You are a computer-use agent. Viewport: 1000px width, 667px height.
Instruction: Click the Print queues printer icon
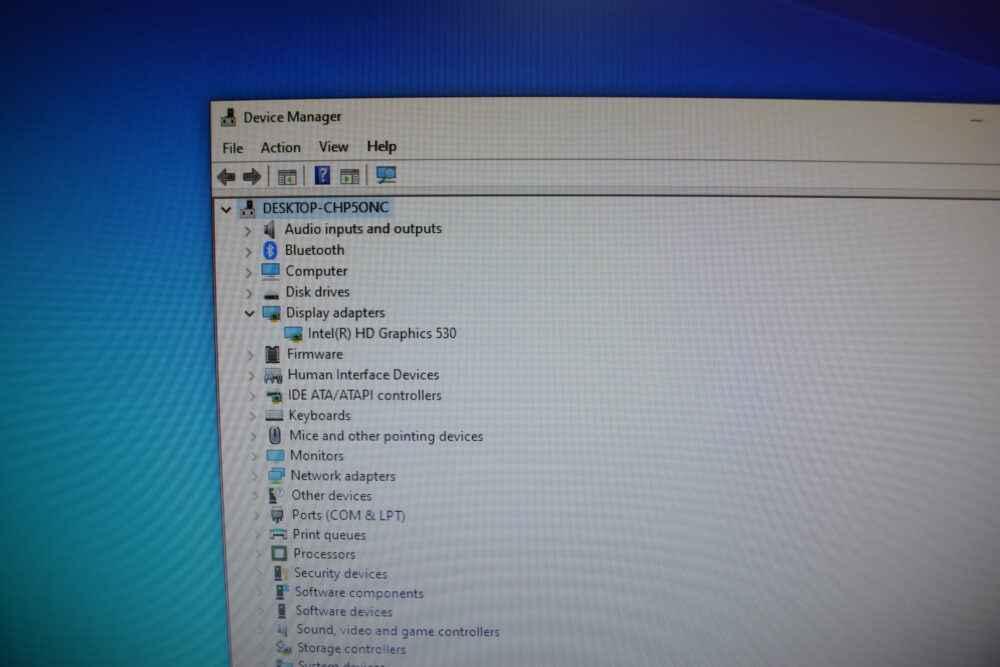pyautogui.click(x=278, y=534)
